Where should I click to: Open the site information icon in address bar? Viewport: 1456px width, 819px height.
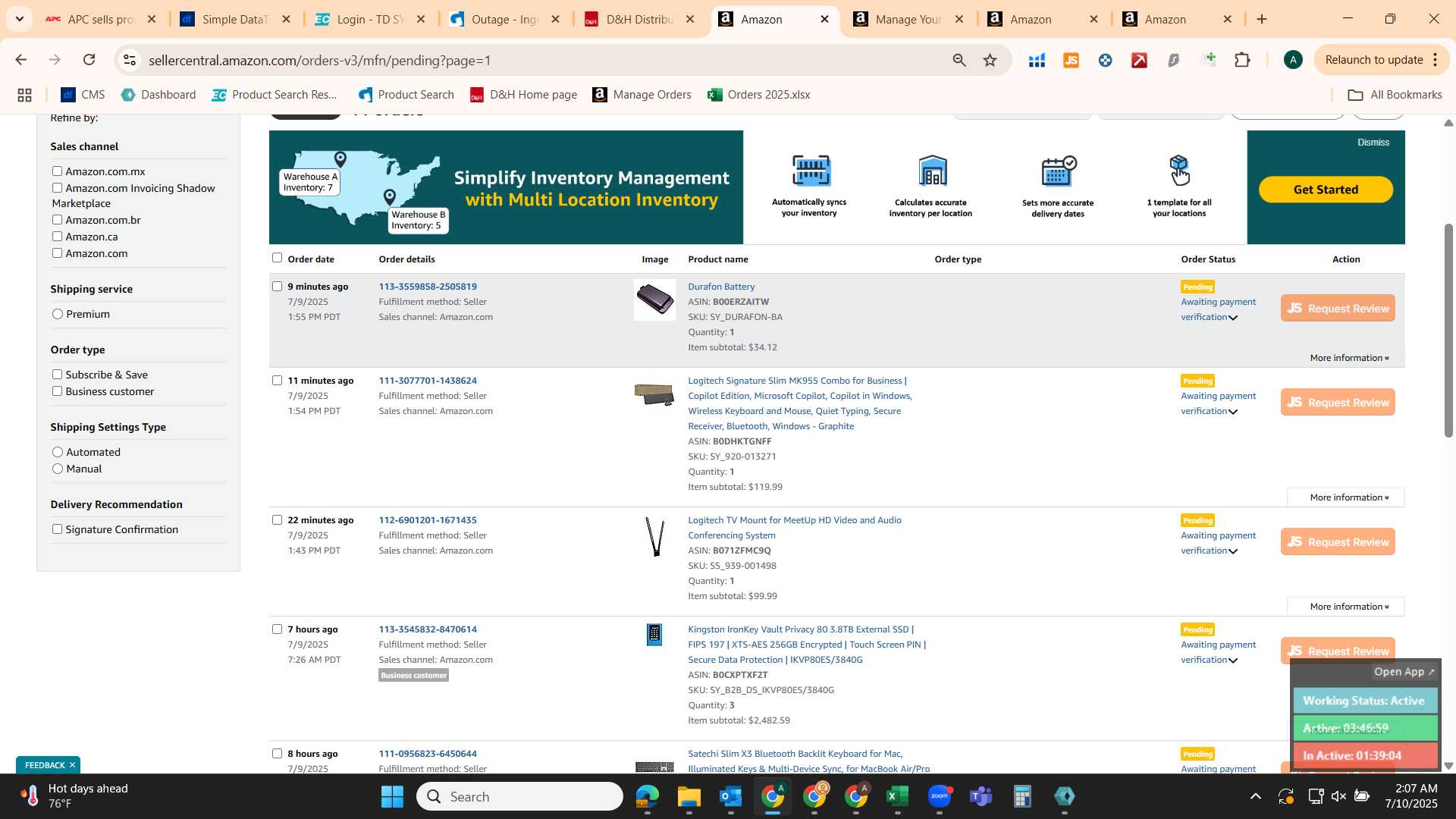(x=130, y=60)
